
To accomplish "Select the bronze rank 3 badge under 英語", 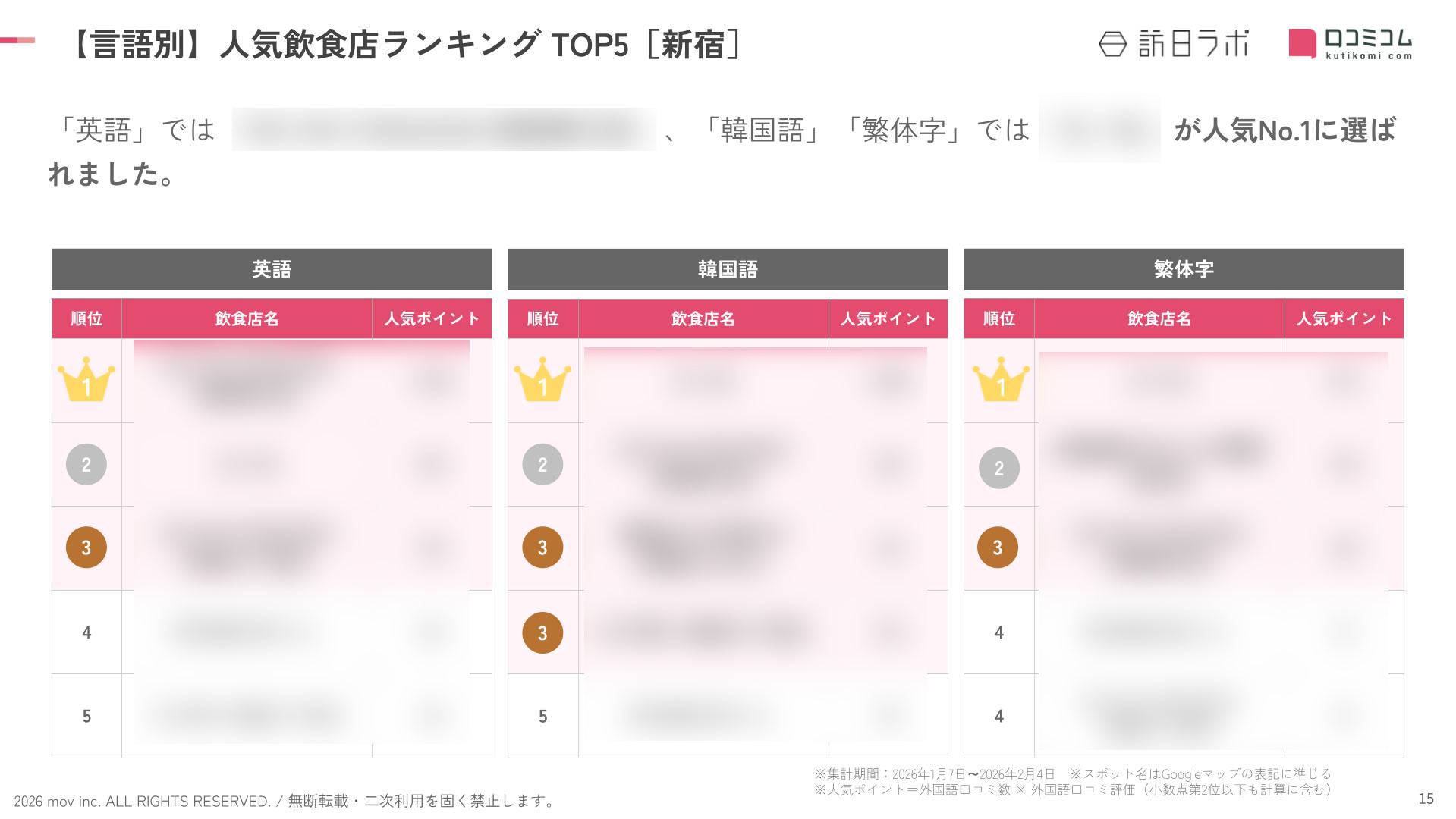I will click(x=86, y=547).
